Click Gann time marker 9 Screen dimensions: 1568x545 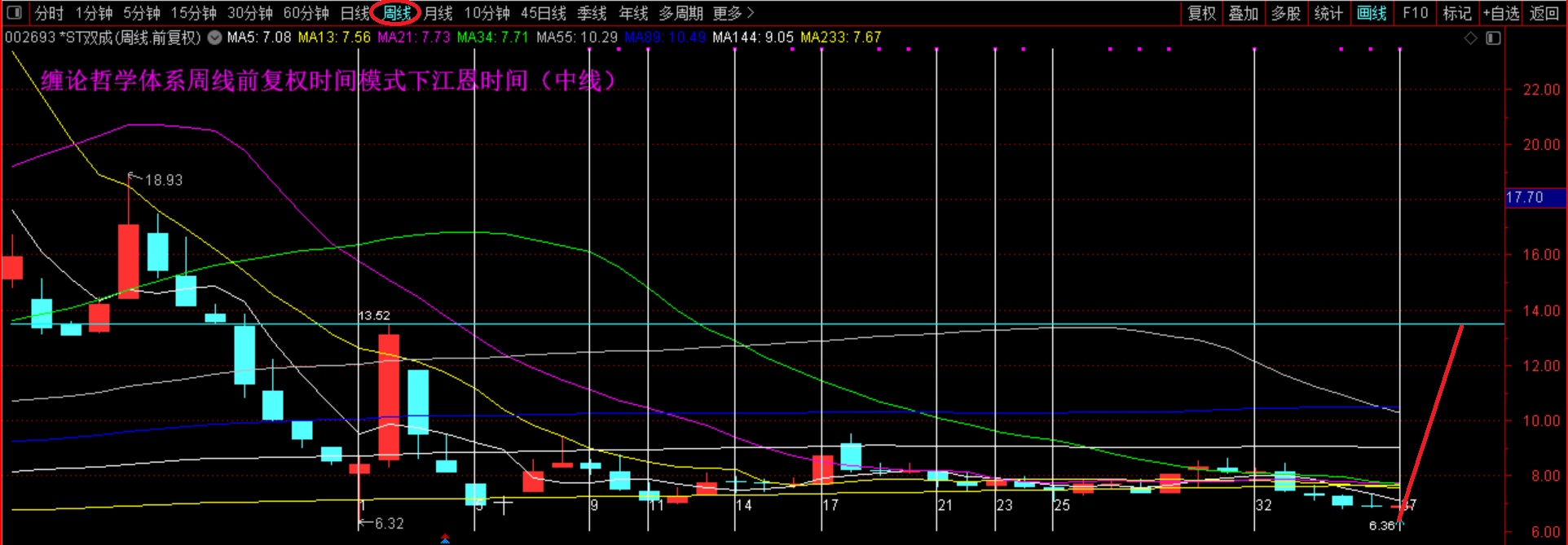point(594,505)
